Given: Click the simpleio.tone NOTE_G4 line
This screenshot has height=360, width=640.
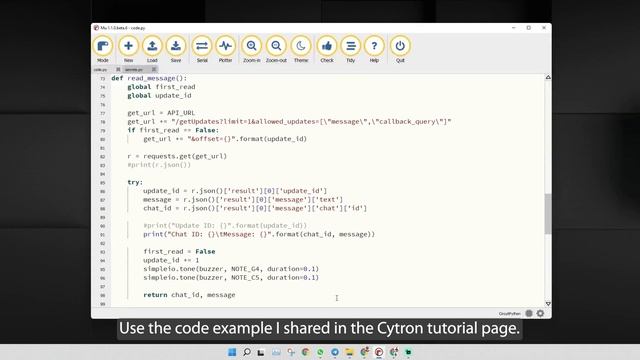Looking at the screenshot, I should pos(231,269).
